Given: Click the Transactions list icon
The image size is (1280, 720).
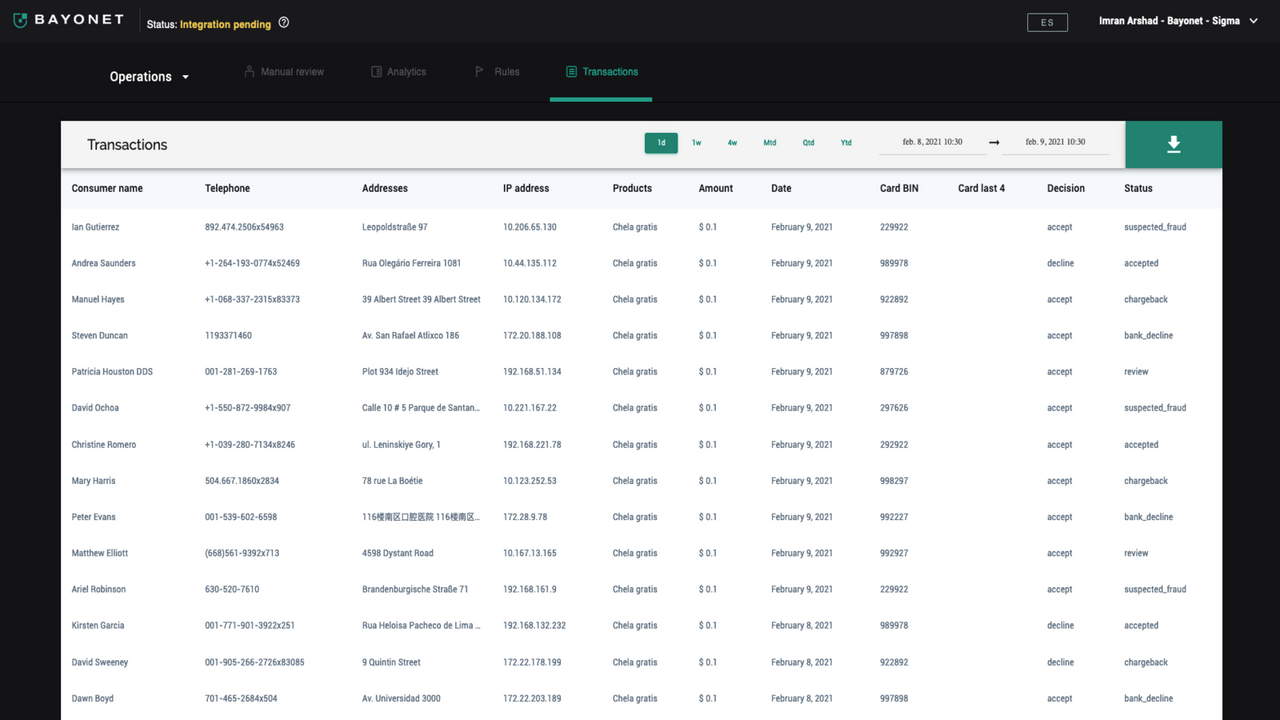Looking at the screenshot, I should click(571, 71).
